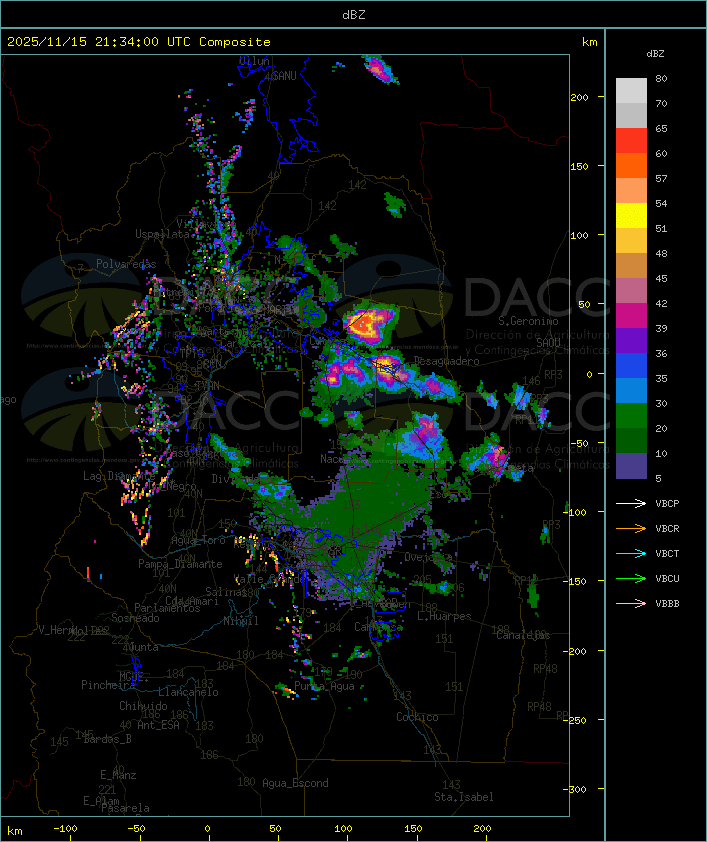Select the gray 65-70 dBZ swatch

click(x=631, y=115)
